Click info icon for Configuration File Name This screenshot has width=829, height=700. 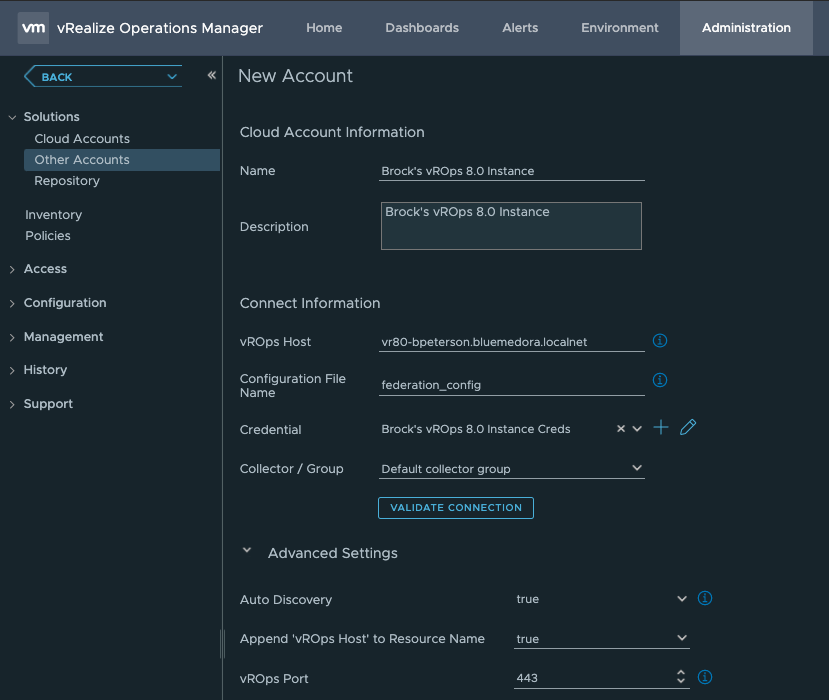(660, 380)
